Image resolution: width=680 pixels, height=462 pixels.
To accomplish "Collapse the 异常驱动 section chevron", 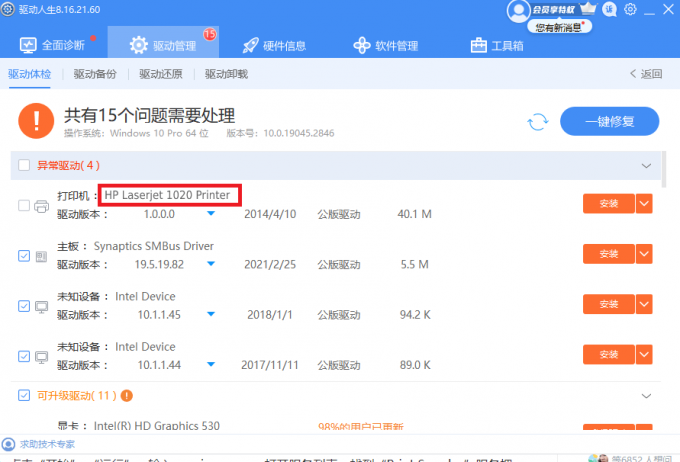I will (x=645, y=165).
